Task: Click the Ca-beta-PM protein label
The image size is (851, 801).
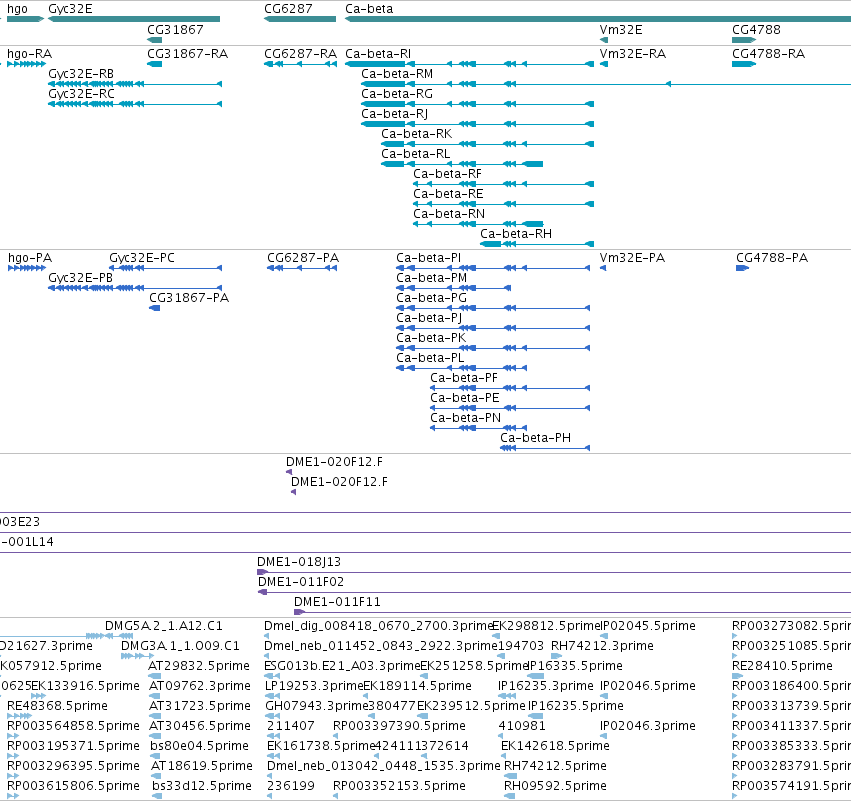Action: 431,278
